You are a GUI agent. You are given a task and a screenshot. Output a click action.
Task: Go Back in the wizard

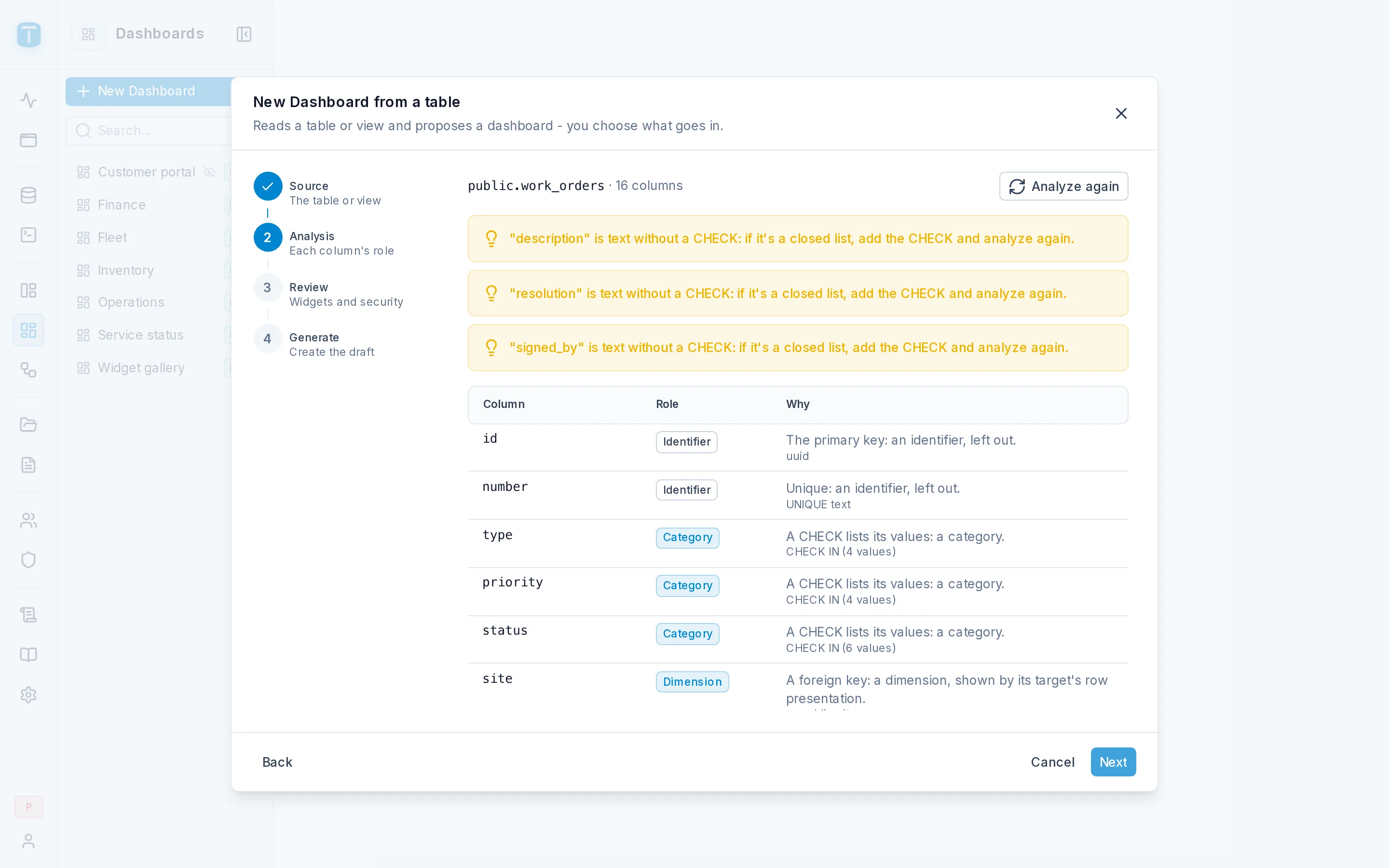(x=277, y=762)
